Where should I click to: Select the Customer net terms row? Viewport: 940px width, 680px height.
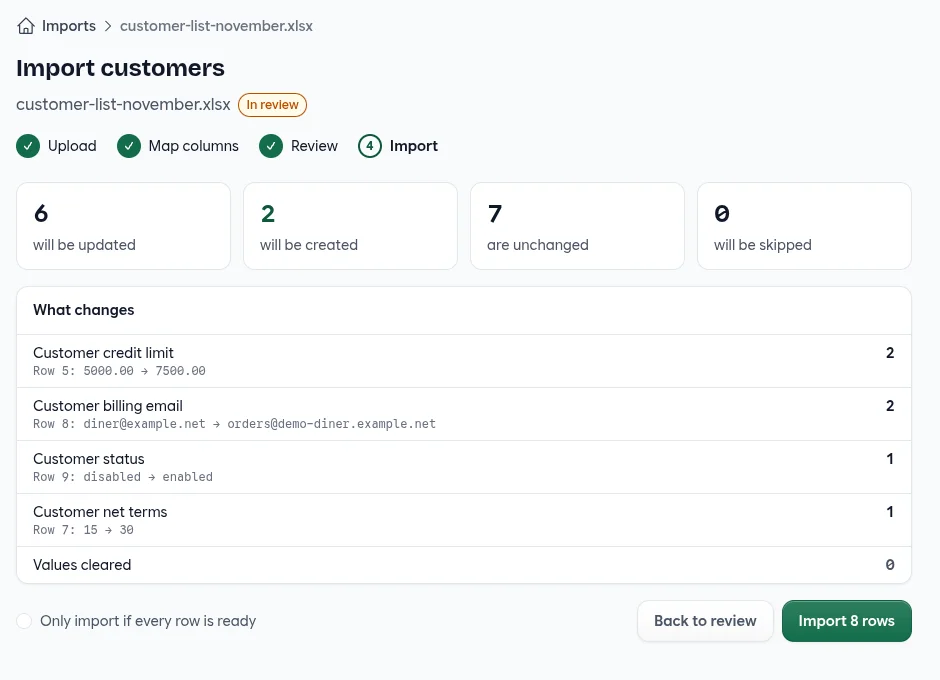pyautogui.click(x=464, y=520)
